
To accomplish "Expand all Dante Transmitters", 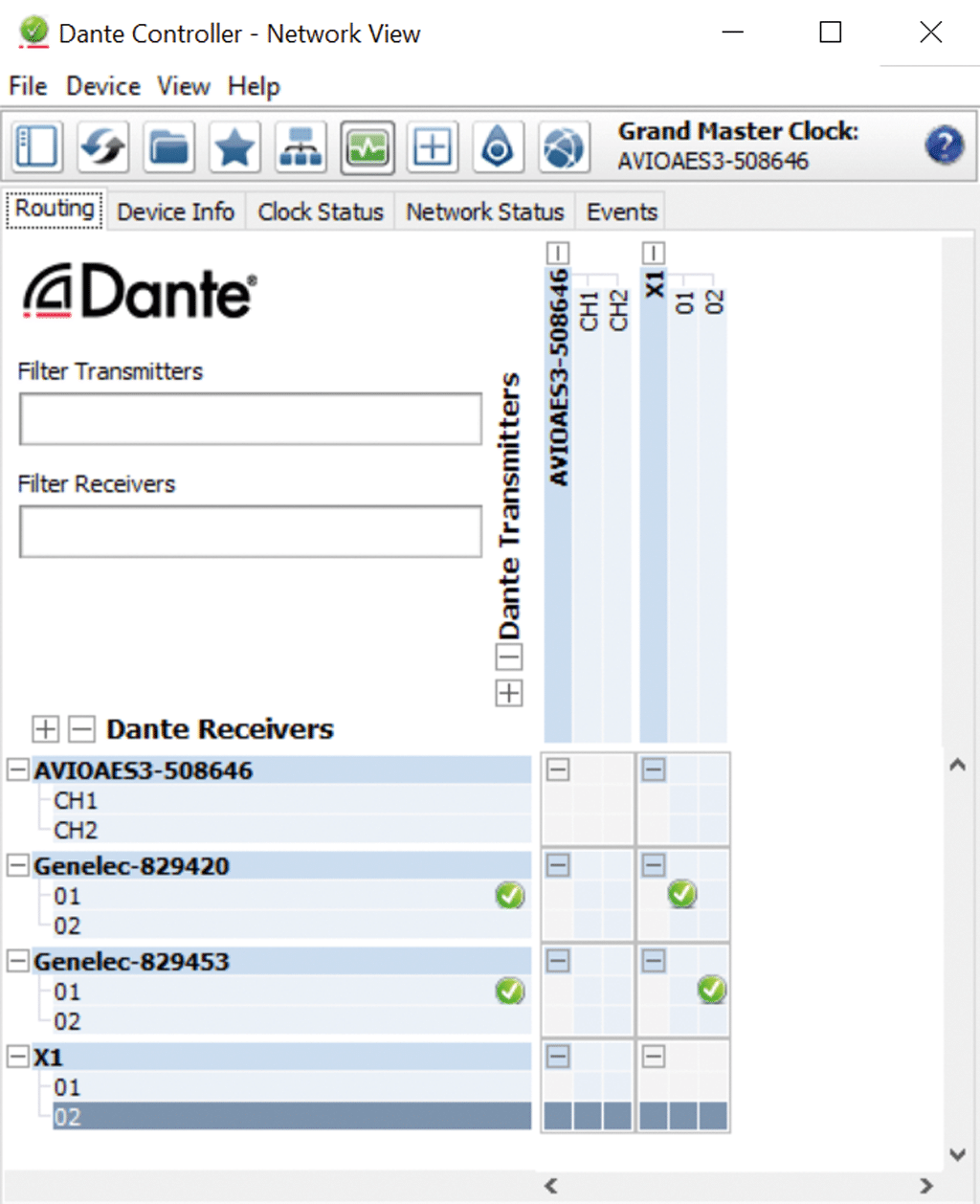I will coord(509,693).
